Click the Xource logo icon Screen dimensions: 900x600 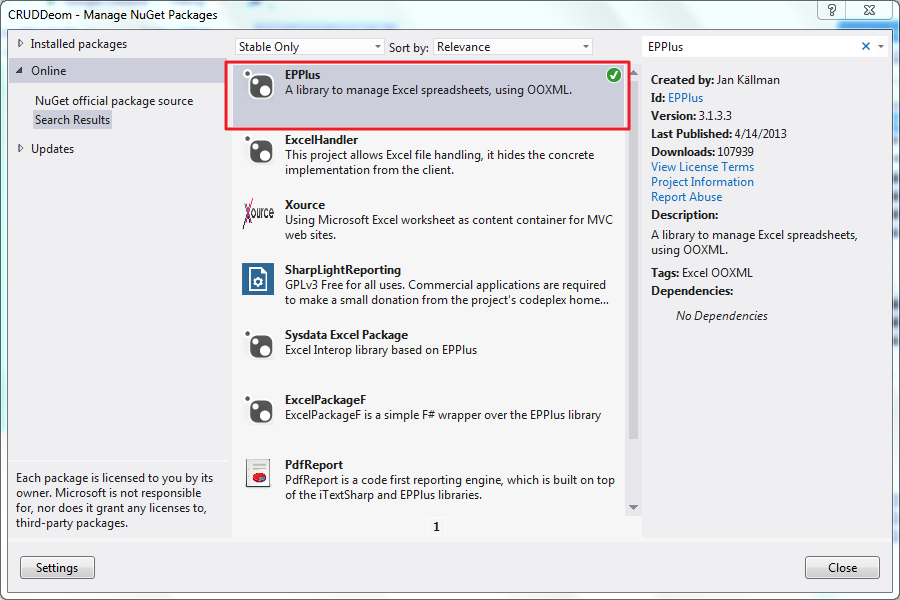(258, 214)
